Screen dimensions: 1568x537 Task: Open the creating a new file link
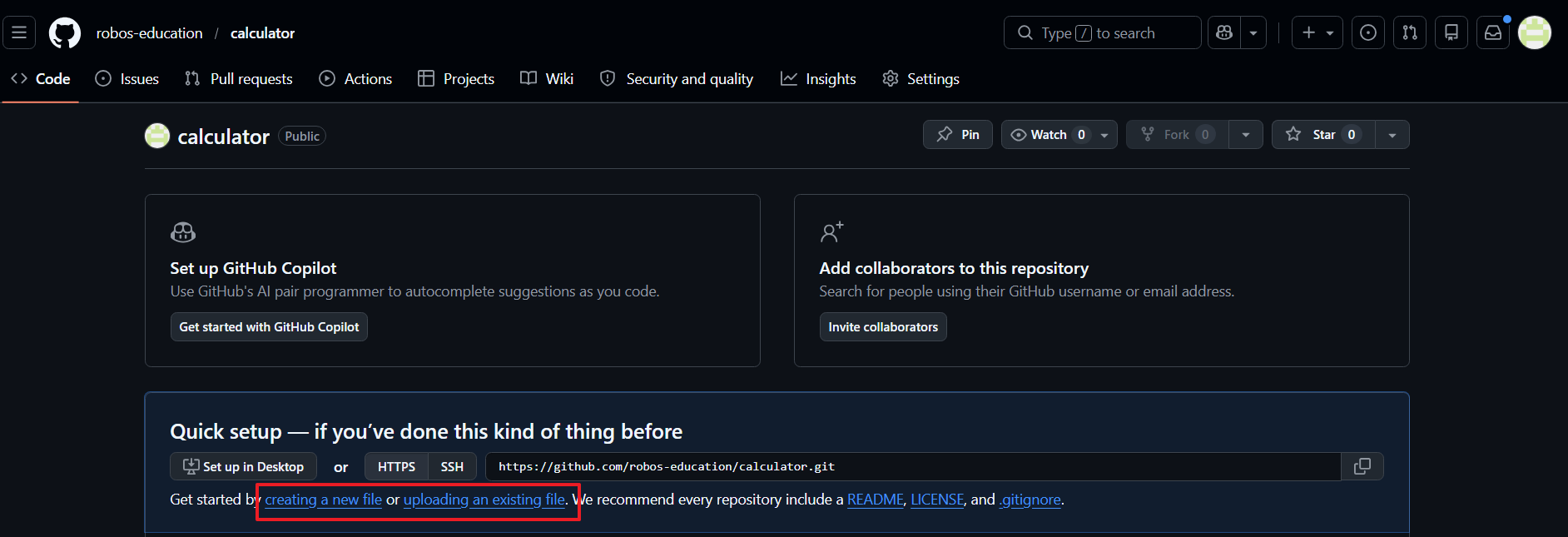[x=324, y=500]
